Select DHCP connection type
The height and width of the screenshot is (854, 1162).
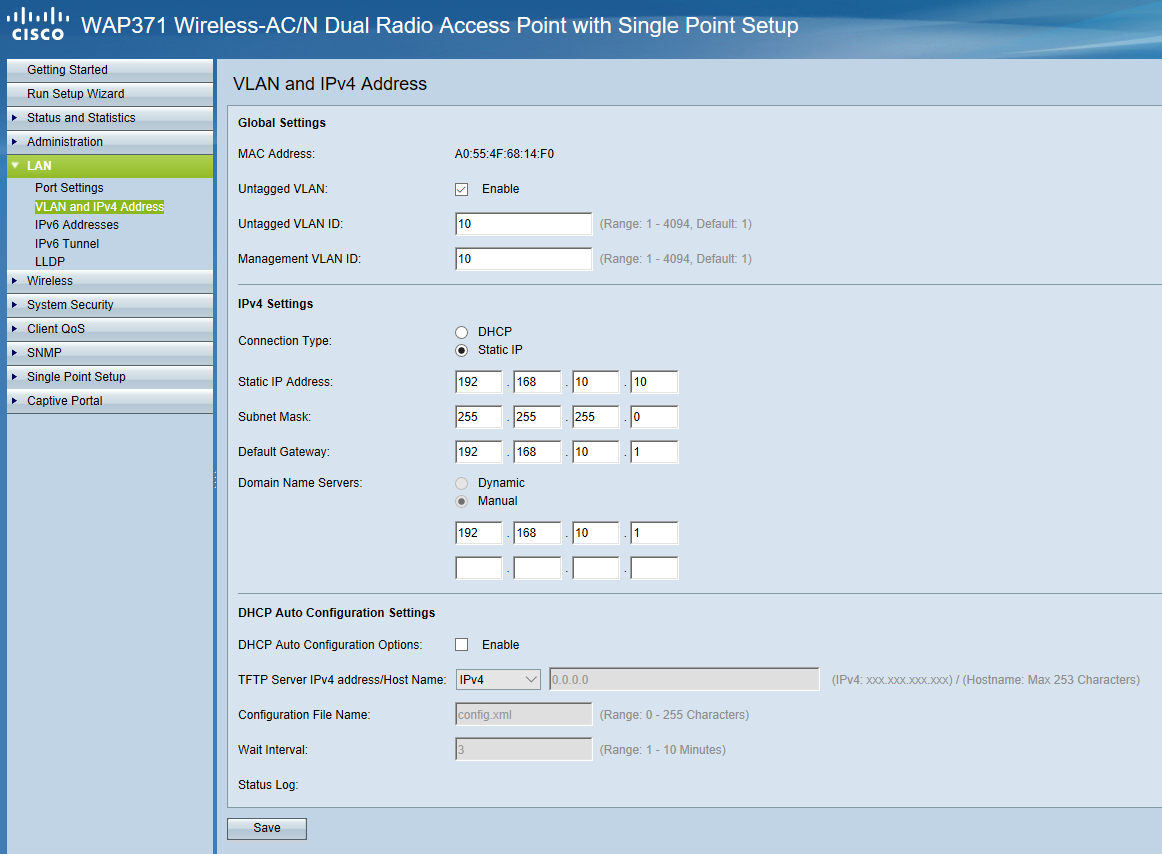[x=462, y=332]
